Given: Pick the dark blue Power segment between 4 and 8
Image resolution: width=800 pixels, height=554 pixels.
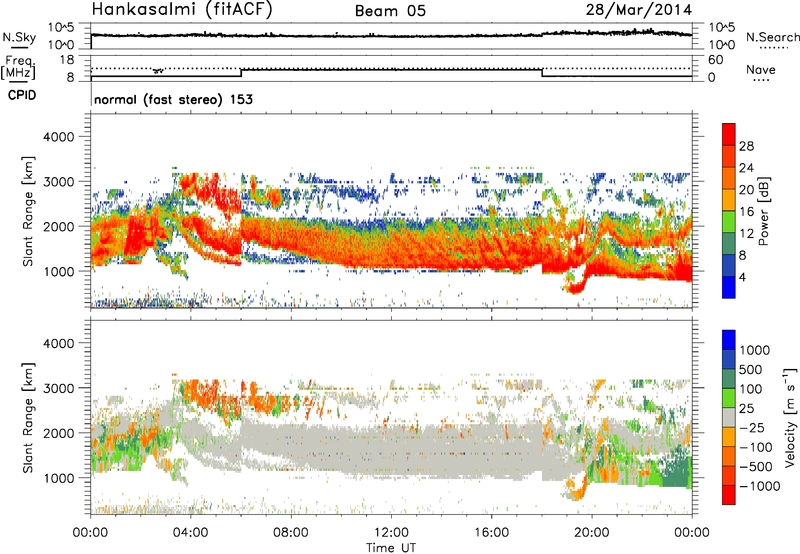Looking at the screenshot, I should 729,265.
